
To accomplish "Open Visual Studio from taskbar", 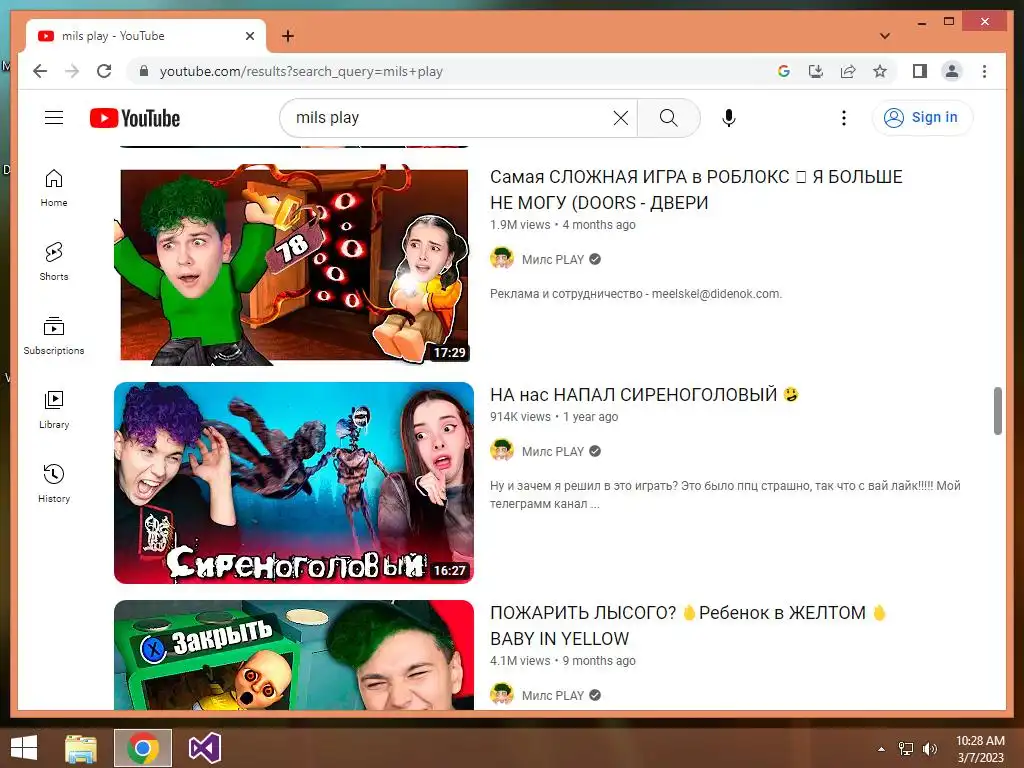I will [x=205, y=748].
